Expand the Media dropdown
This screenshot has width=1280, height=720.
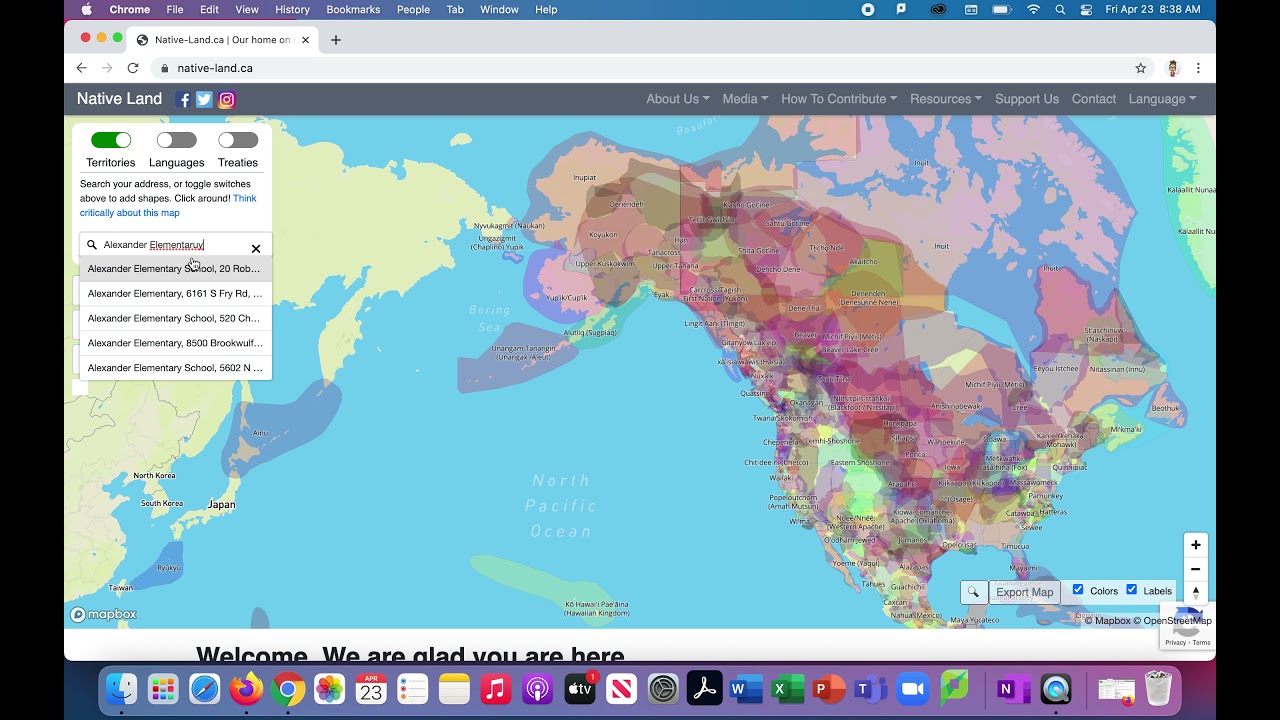click(x=745, y=99)
